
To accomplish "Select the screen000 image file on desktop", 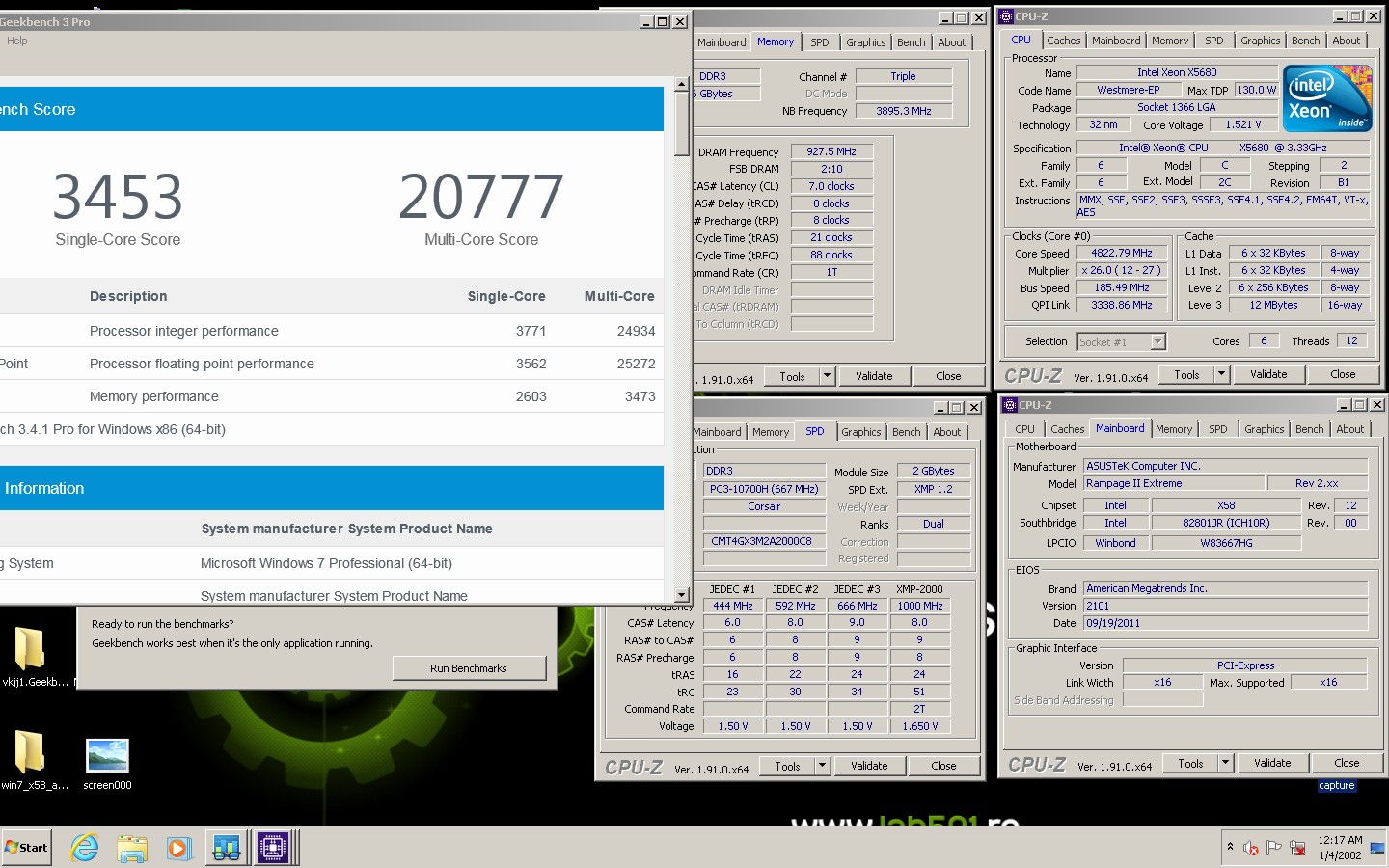I will [x=107, y=764].
